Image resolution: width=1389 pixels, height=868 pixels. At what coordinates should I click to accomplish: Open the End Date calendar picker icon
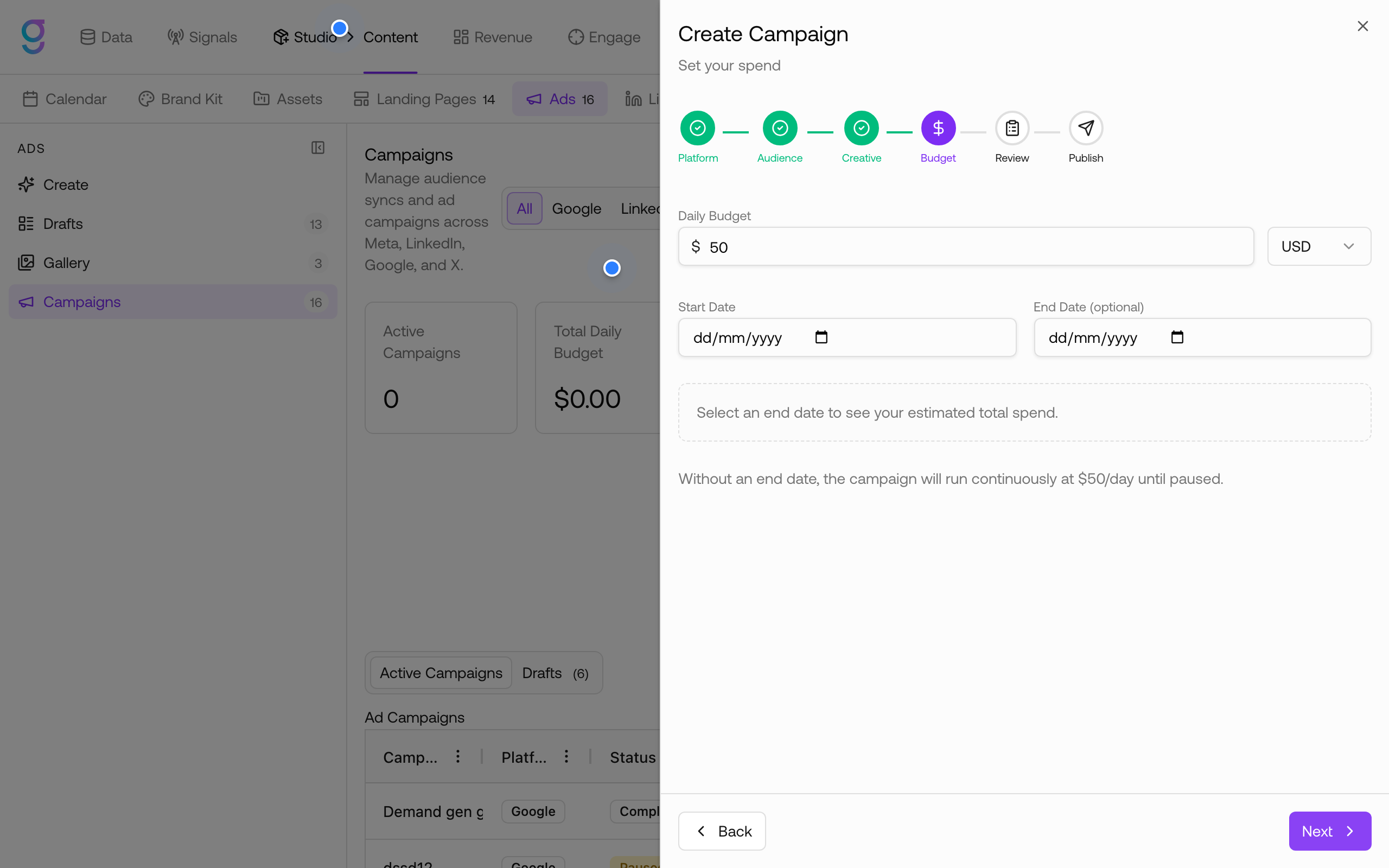1177,337
